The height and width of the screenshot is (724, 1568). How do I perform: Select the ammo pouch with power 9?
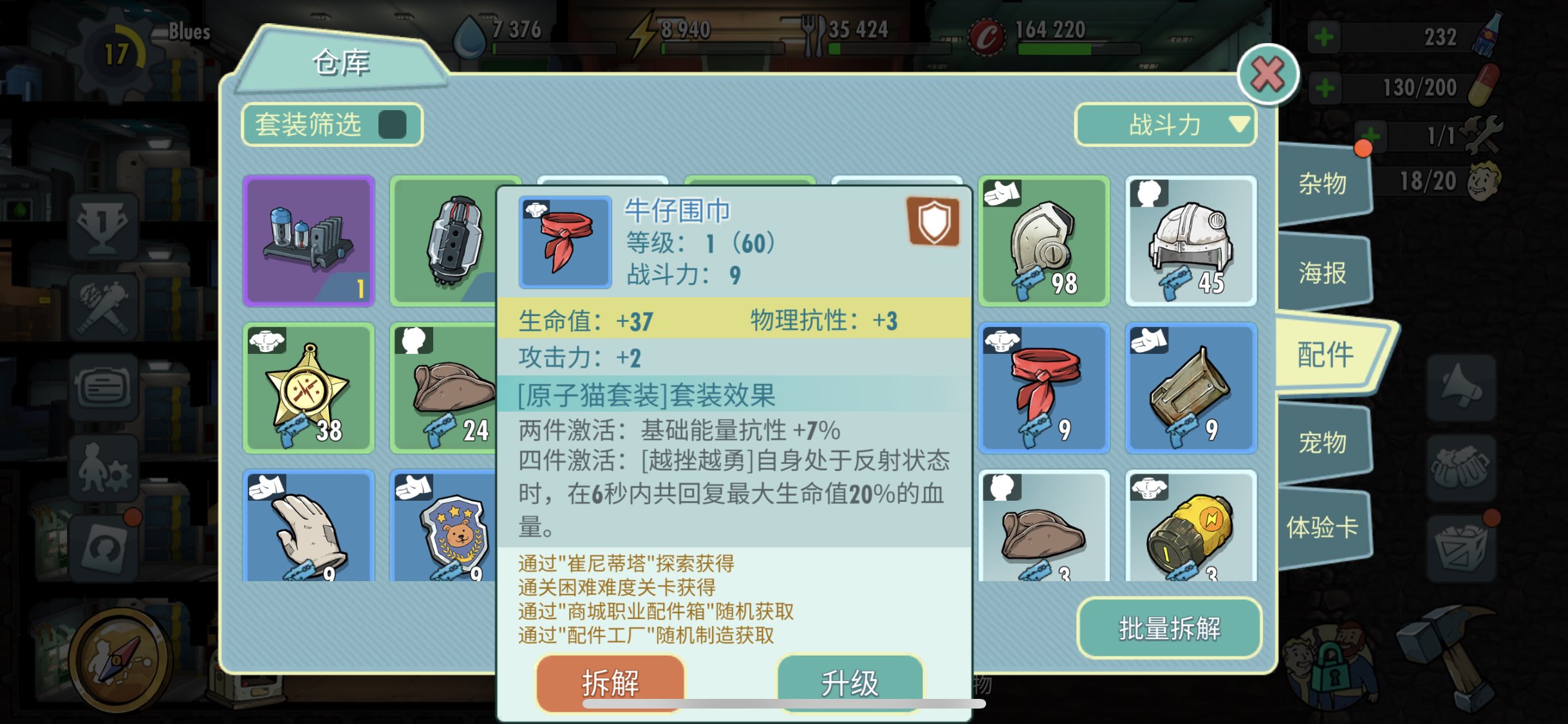[x=1191, y=388]
